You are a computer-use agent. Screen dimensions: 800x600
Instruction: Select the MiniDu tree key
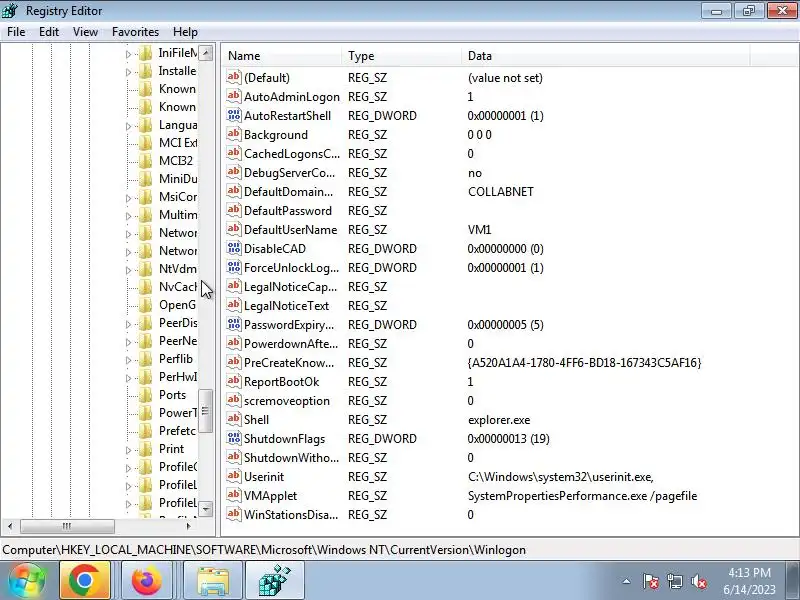tap(178, 179)
